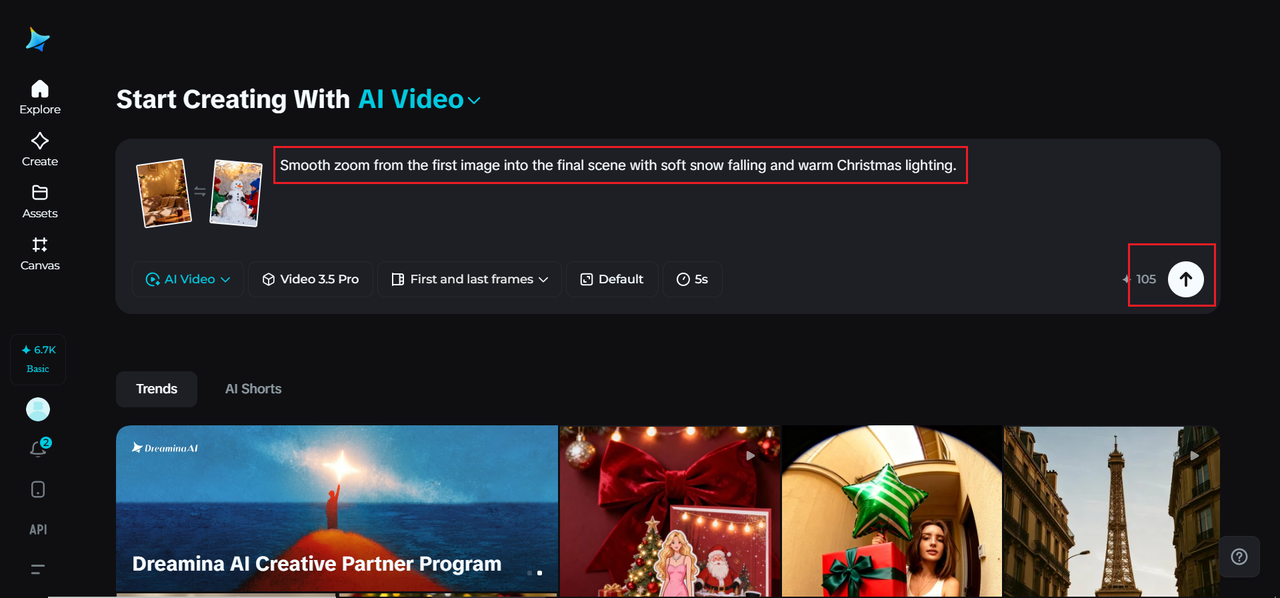1280x598 pixels.
Task: Open notifications via the bell icon
Action: pyautogui.click(x=37, y=448)
